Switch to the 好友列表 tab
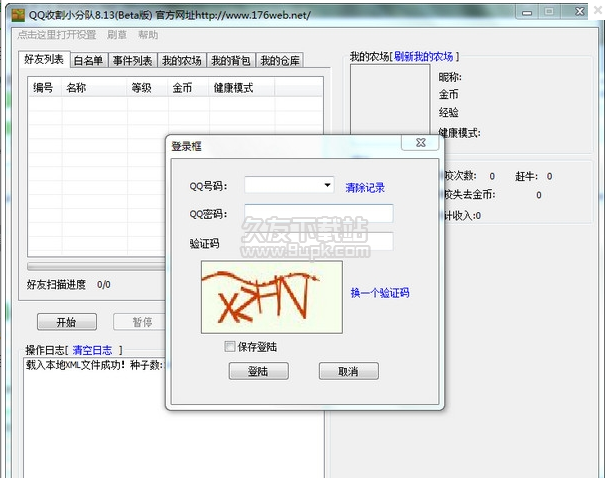The height and width of the screenshot is (478, 606). tap(44, 59)
